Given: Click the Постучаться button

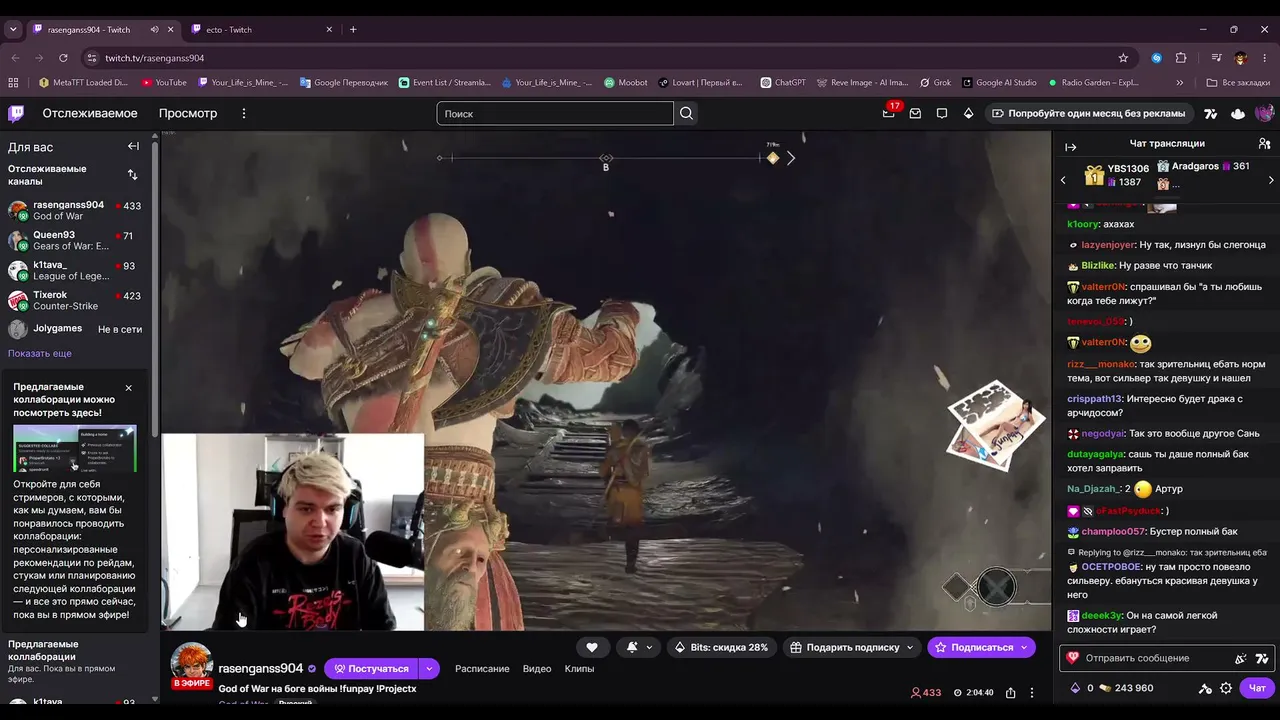Looking at the screenshot, I should tap(371, 668).
